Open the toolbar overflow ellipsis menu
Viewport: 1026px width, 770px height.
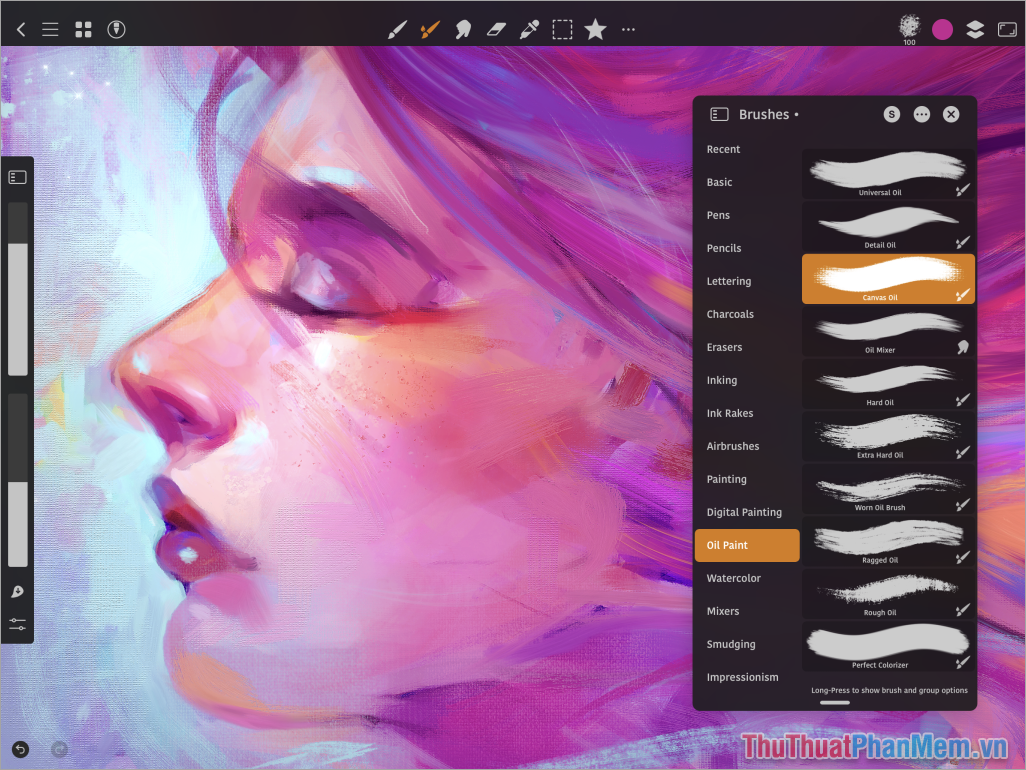coord(628,29)
